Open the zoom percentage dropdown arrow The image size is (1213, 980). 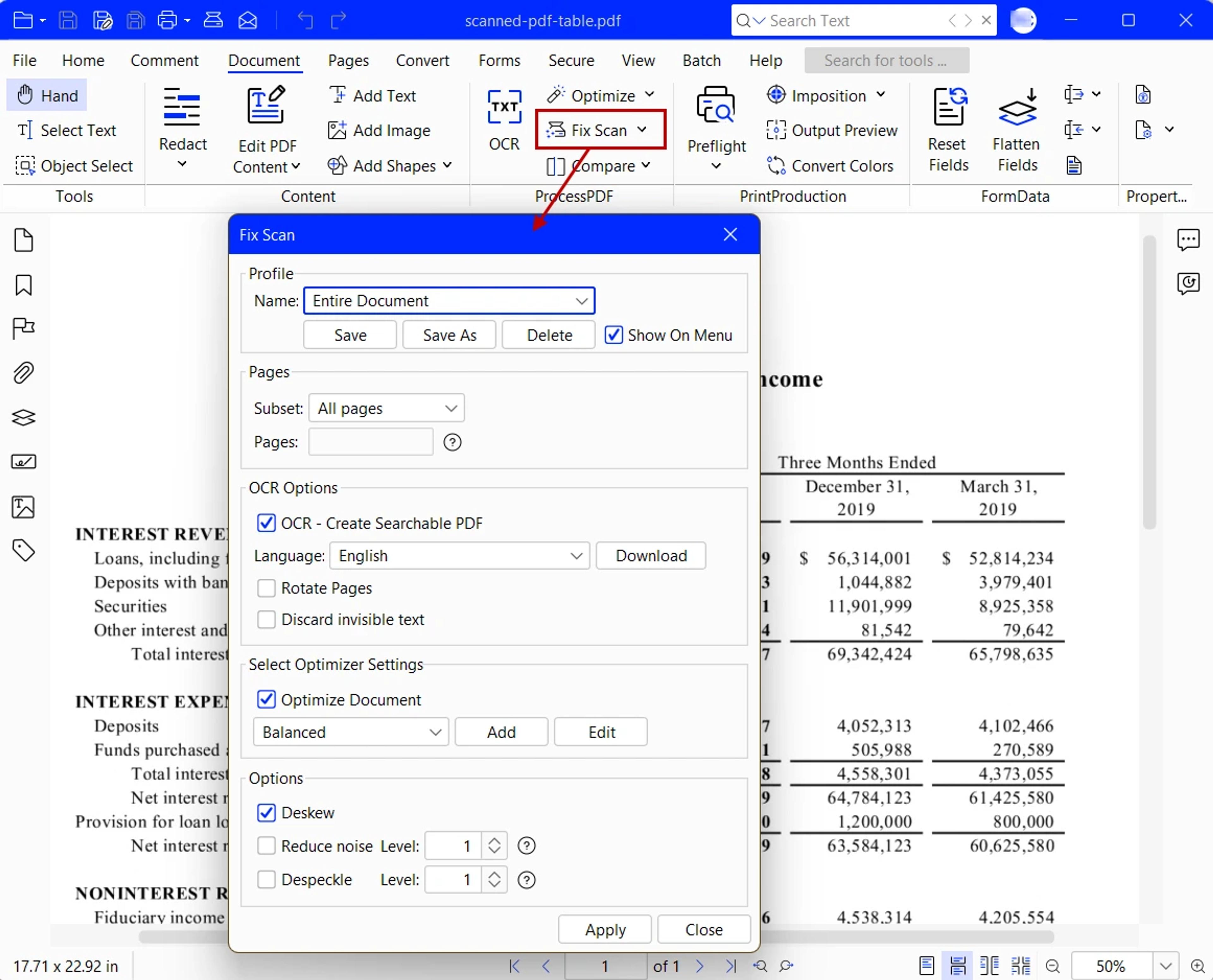point(1166,966)
